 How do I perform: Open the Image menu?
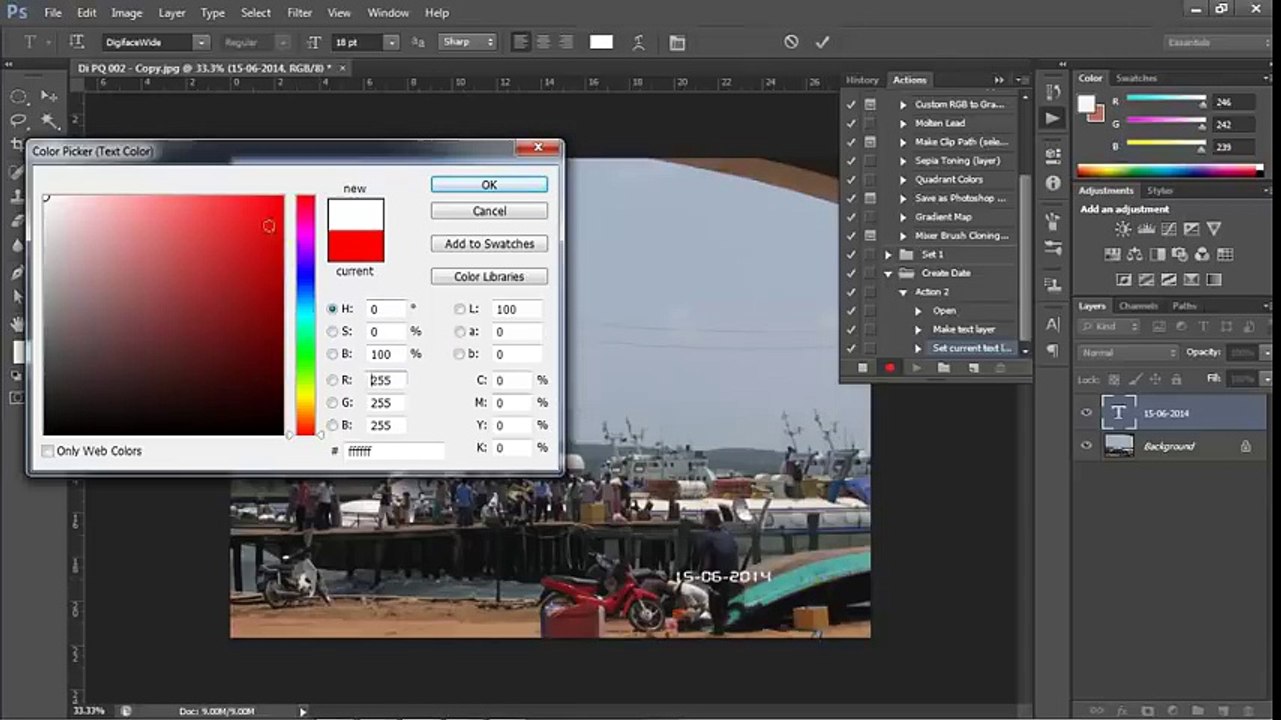click(x=126, y=13)
